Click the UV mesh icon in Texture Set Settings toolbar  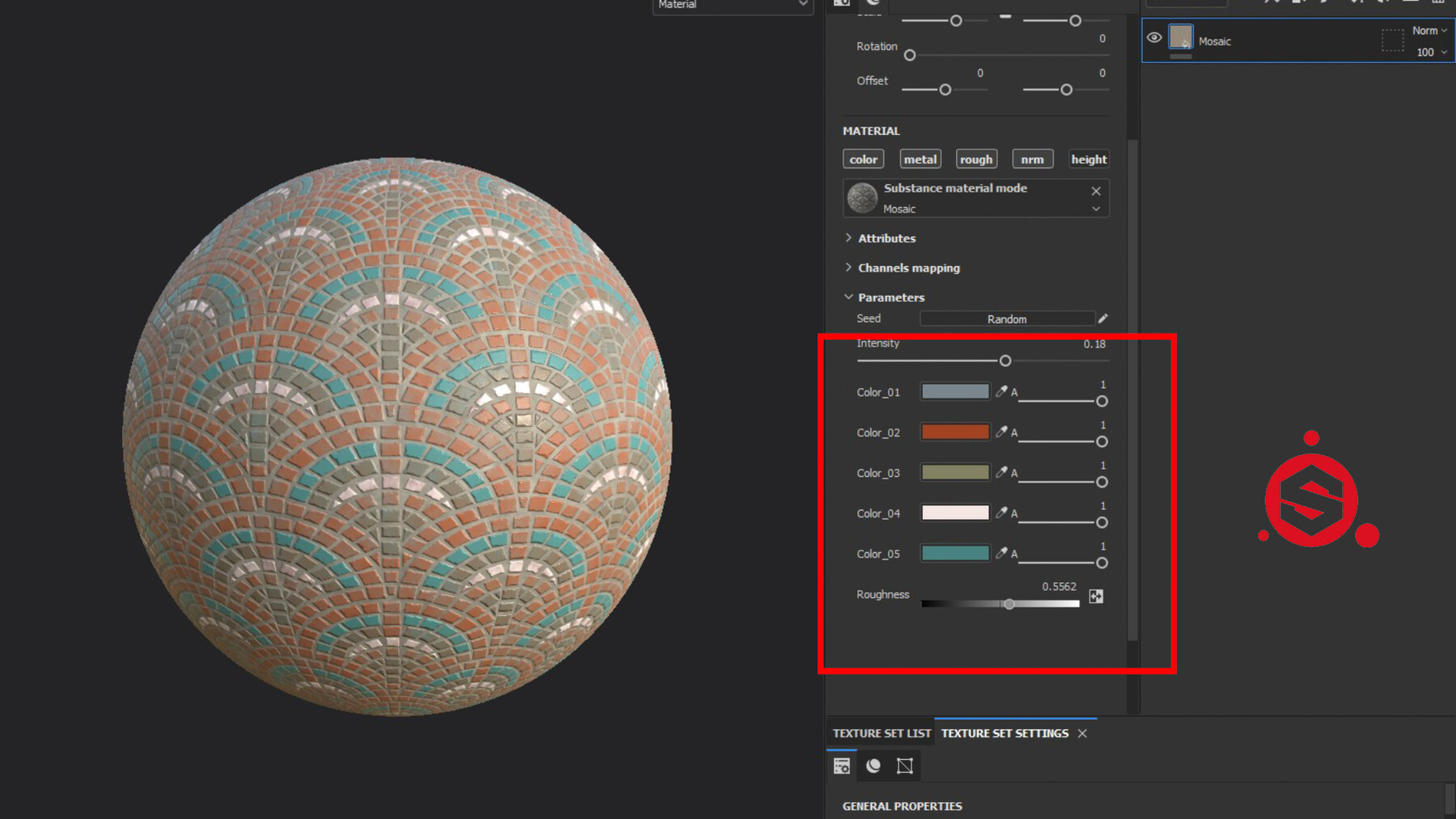click(x=904, y=765)
